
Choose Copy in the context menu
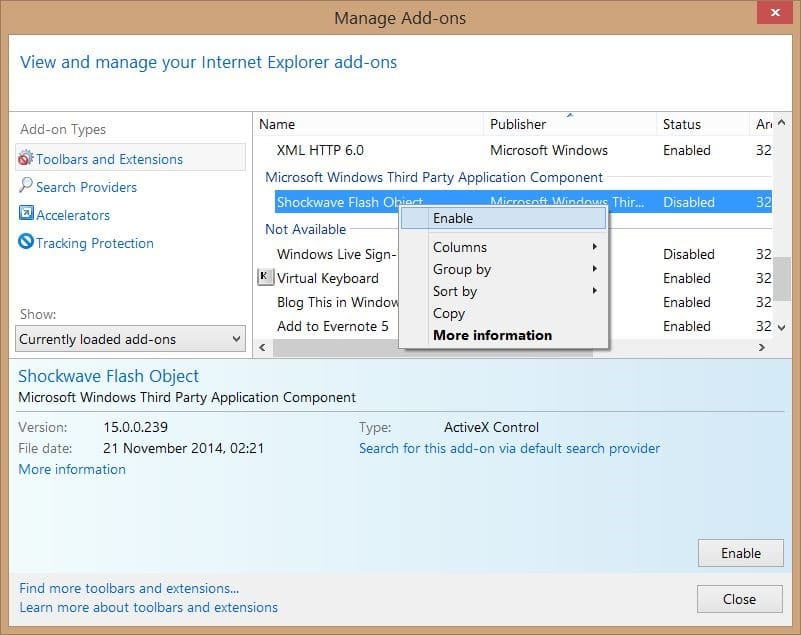(x=503, y=313)
